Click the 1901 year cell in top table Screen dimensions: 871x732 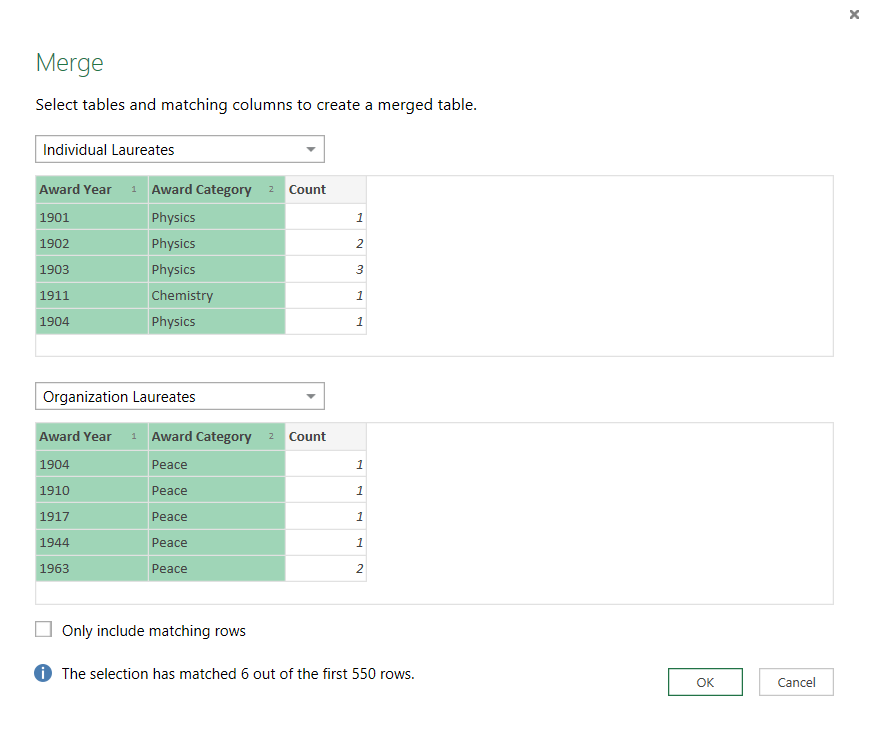pos(55,218)
